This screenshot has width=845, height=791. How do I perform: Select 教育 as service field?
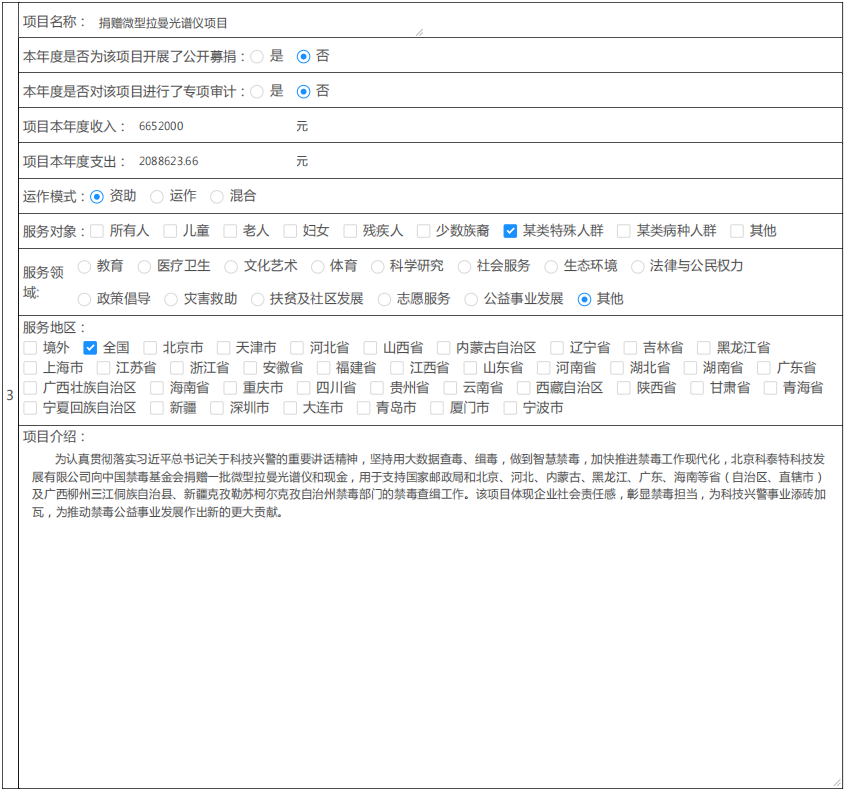[84, 267]
